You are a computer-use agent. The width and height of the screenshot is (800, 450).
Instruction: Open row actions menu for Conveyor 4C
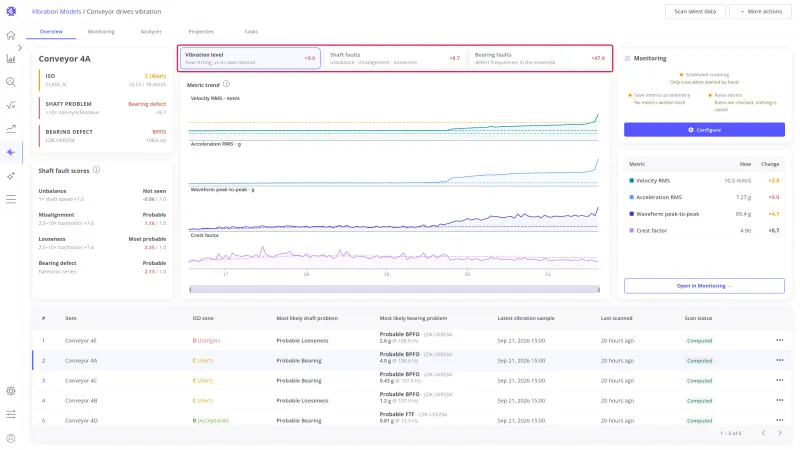pos(779,380)
